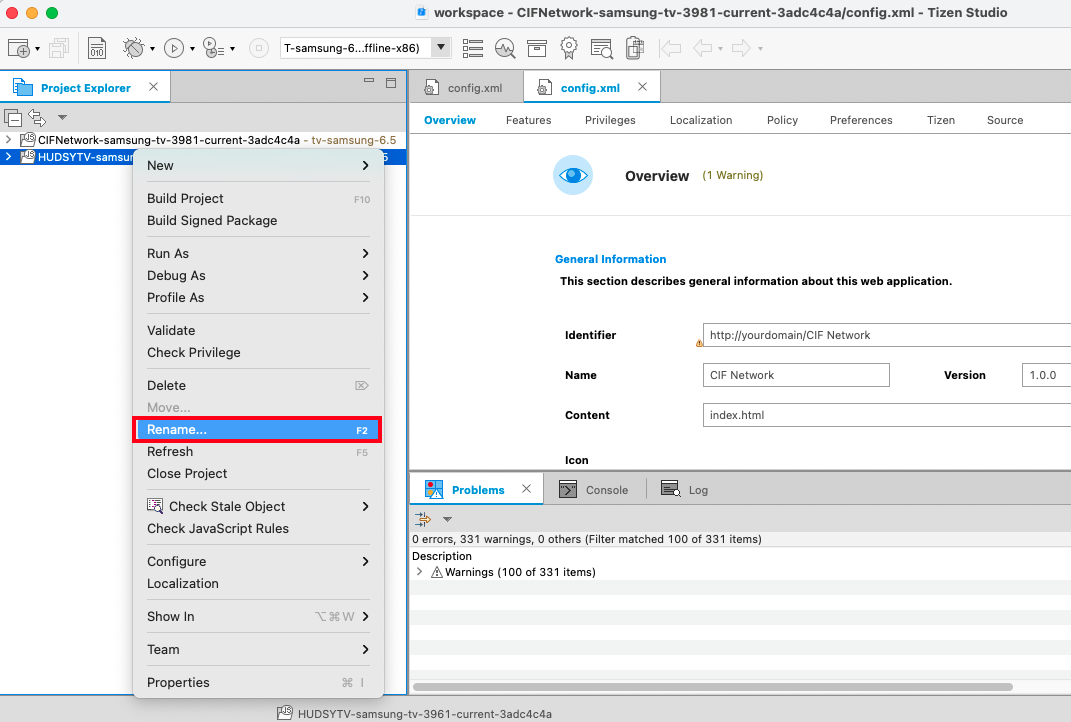The width and height of the screenshot is (1071, 722).
Task: Expand the CIFNetwork-samsung-tv project tree node
Action: tap(8, 139)
